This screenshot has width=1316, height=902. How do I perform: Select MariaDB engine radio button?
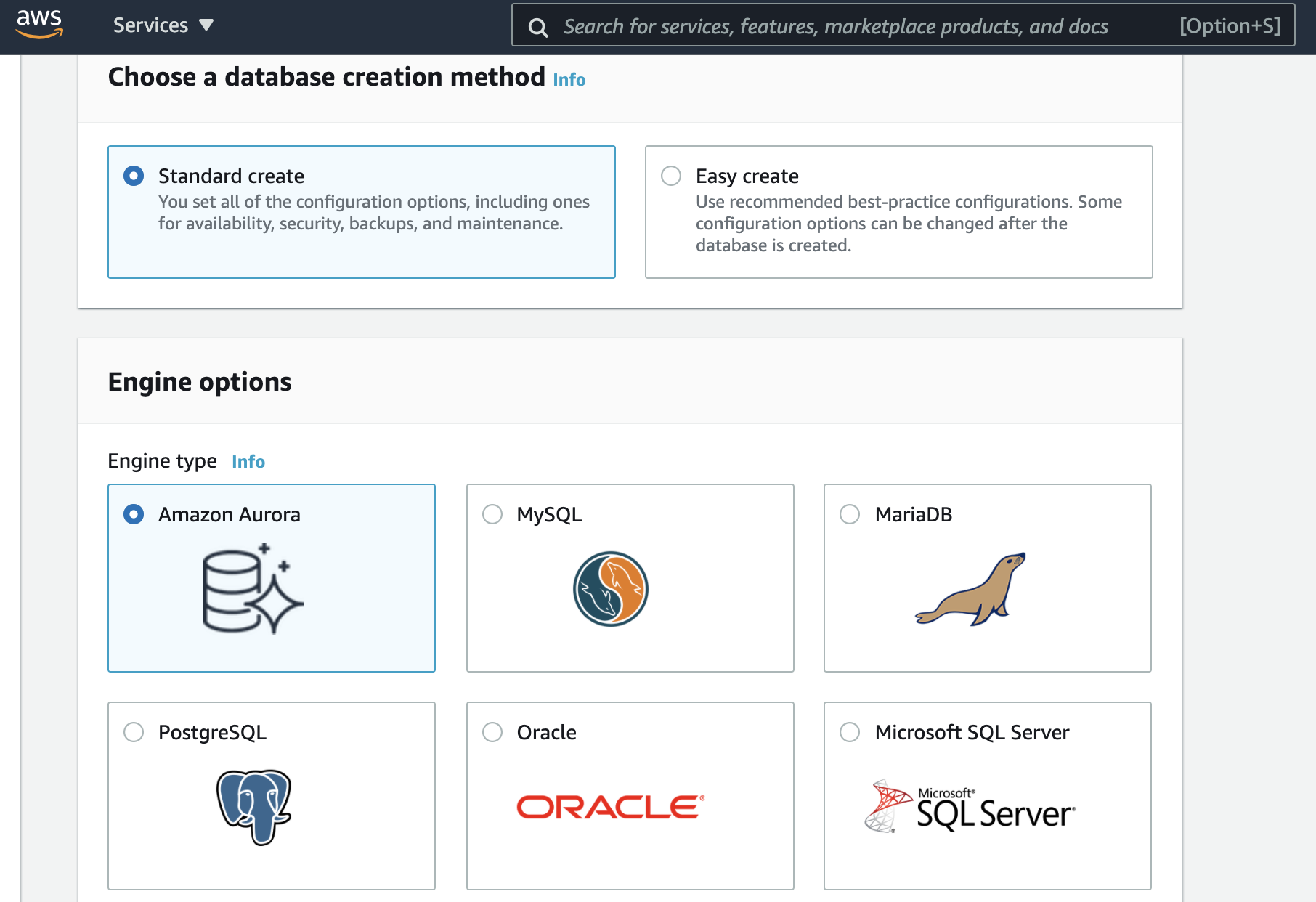(850, 514)
